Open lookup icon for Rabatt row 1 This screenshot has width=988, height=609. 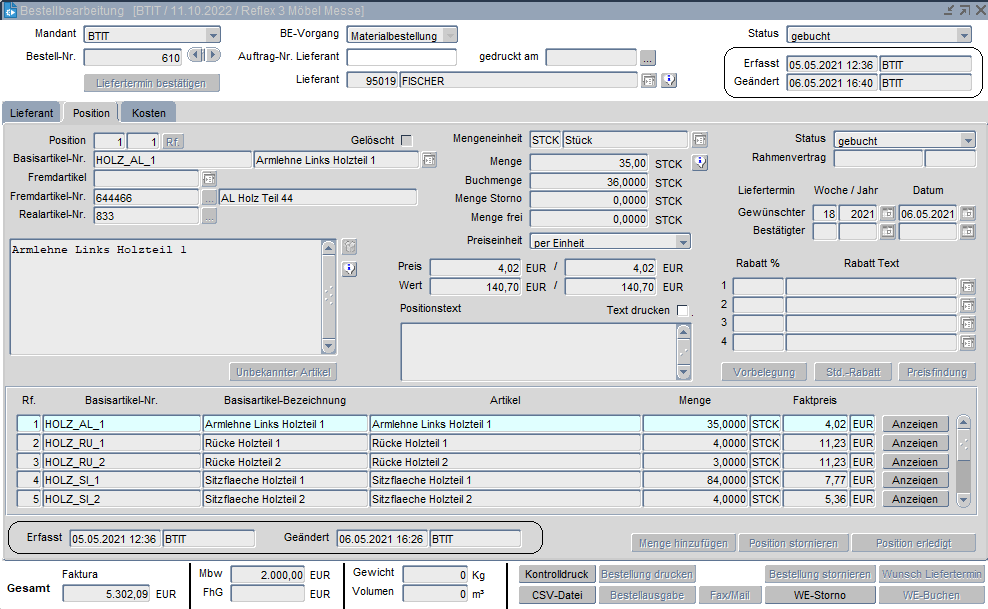(967, 287)
